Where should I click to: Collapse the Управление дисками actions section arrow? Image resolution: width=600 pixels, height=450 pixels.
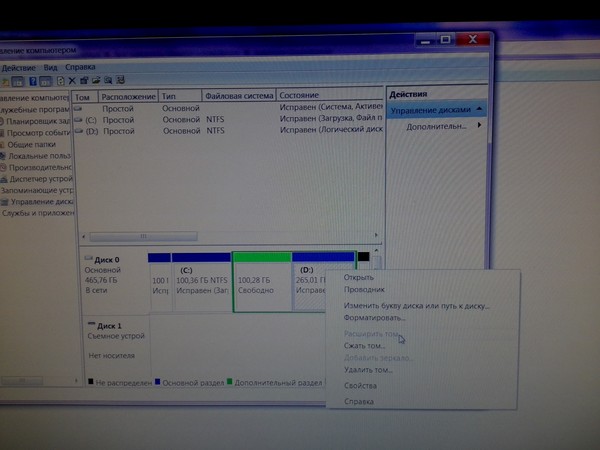[x=479, y=109]
